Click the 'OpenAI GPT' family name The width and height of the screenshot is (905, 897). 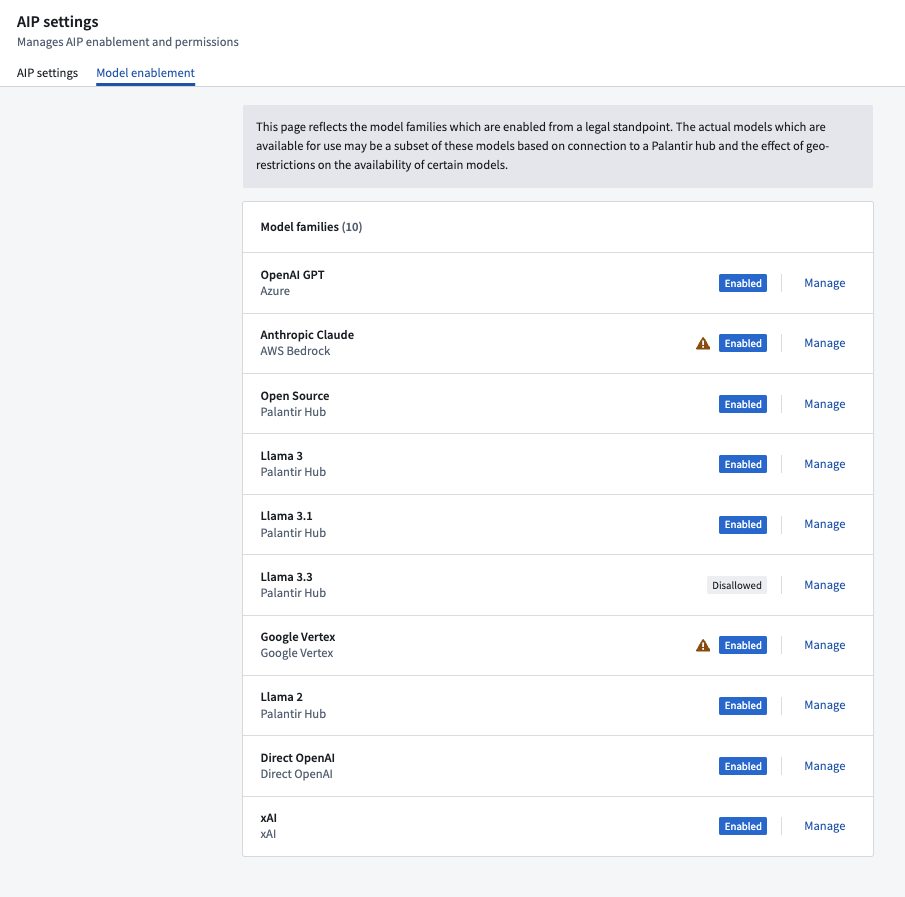coord(292,275)
